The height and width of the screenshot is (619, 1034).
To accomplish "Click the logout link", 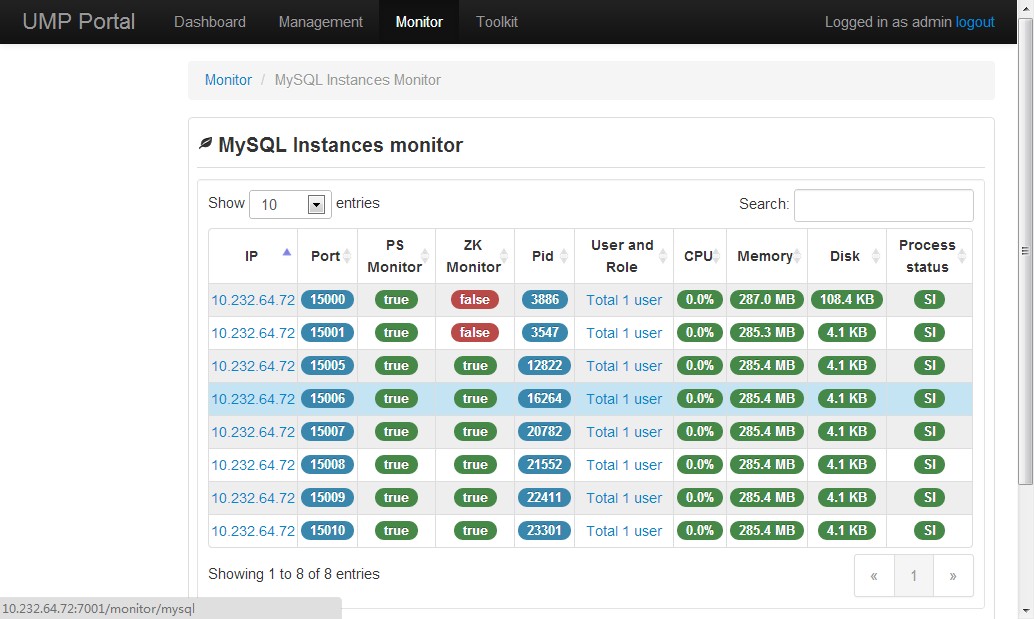I will (x=975, y=22).
